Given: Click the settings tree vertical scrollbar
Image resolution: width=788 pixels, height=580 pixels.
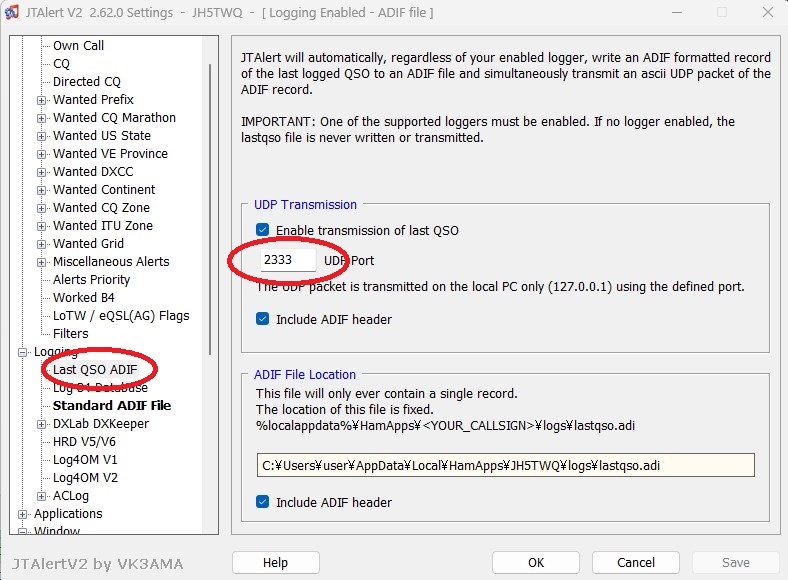Looking at the screenshot, I should click(x=210, y=210).
